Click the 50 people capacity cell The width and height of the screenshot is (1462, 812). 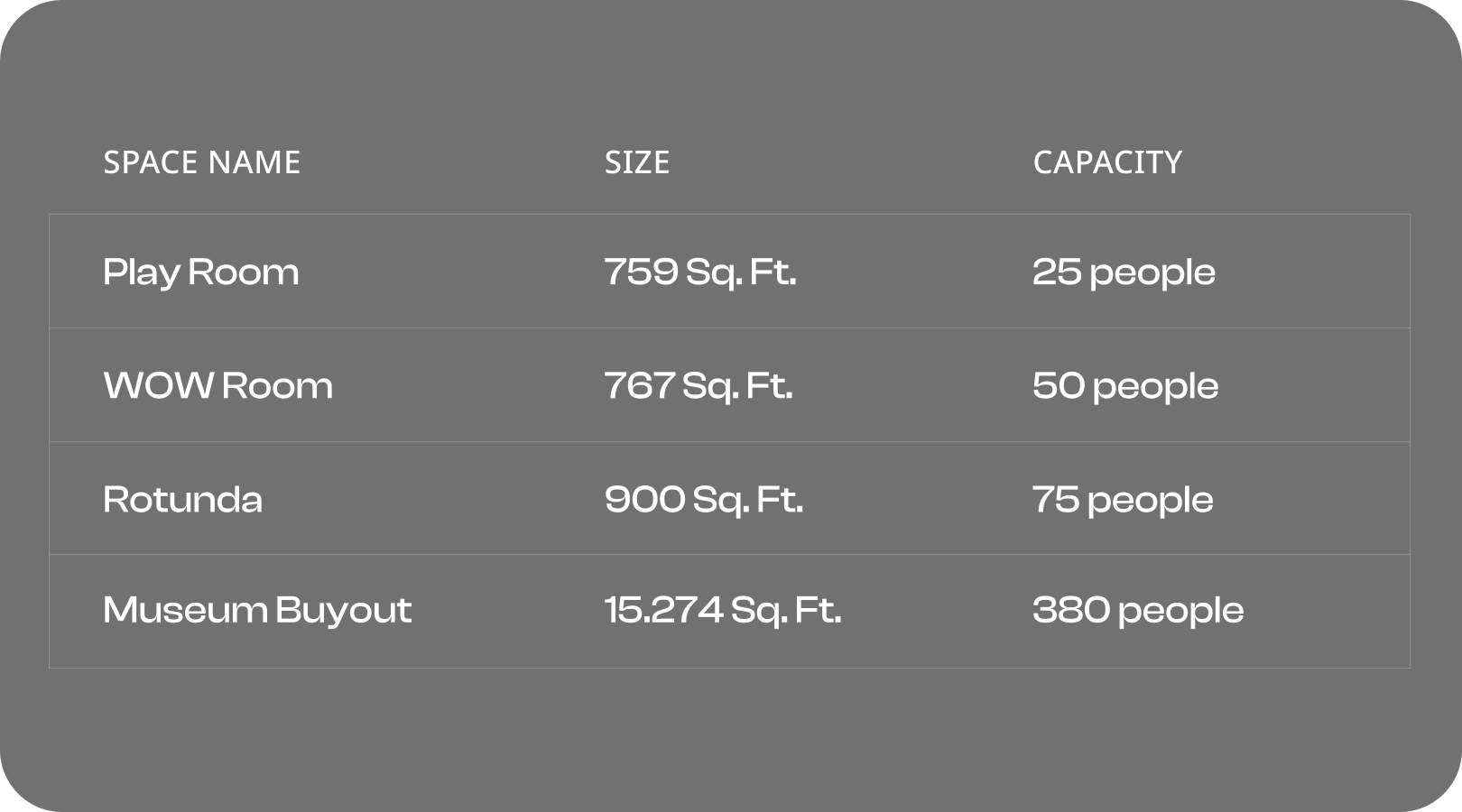tap(1125, 386)
